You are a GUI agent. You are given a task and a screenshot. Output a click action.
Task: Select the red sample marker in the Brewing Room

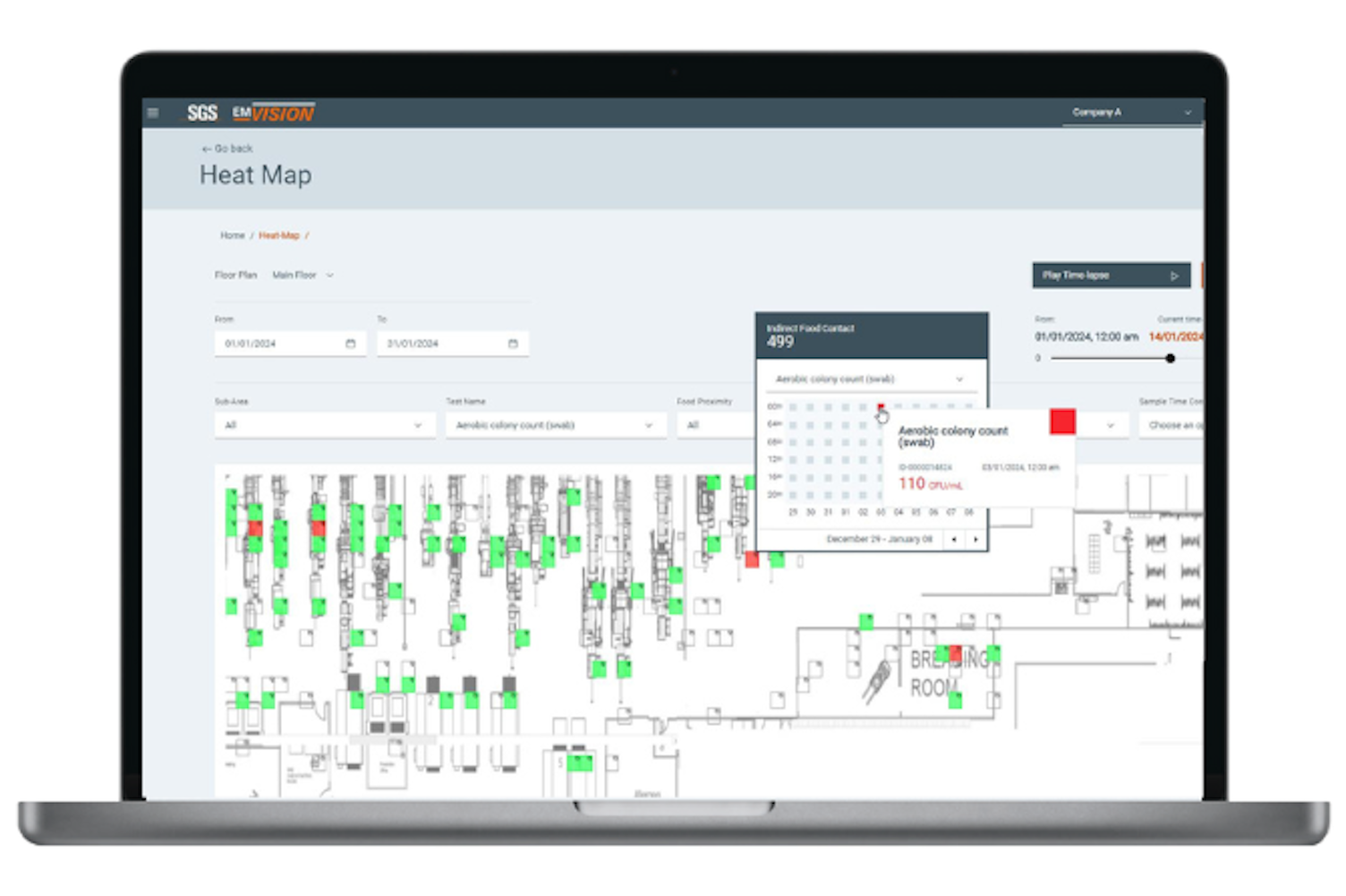(956, 654)
